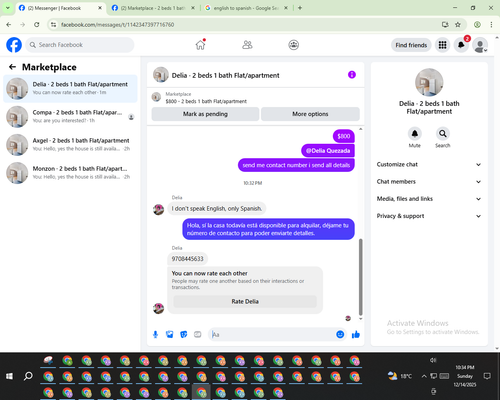Click the Find friends button
Screen dimensions: 500x400
[x=411, y=45]
